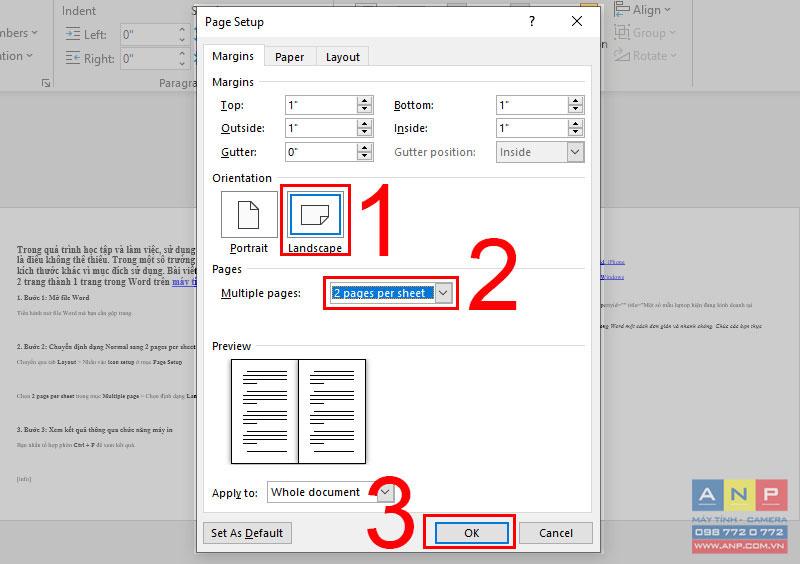Cancel the Page Setup dialog
The width and height of the screenshot is (800, 564).
tap(556, 533)
